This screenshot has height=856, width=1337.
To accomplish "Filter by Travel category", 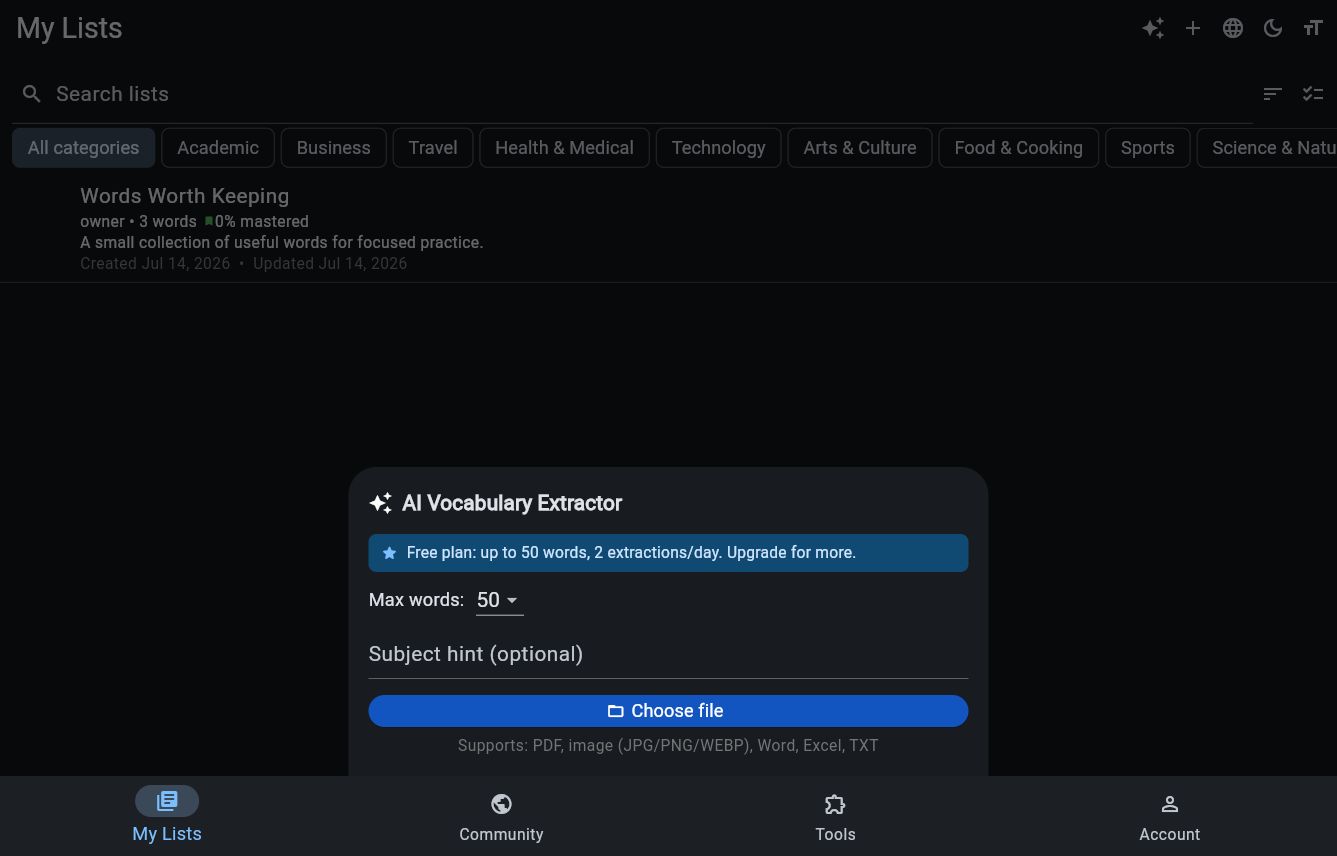I will point(433,148).
